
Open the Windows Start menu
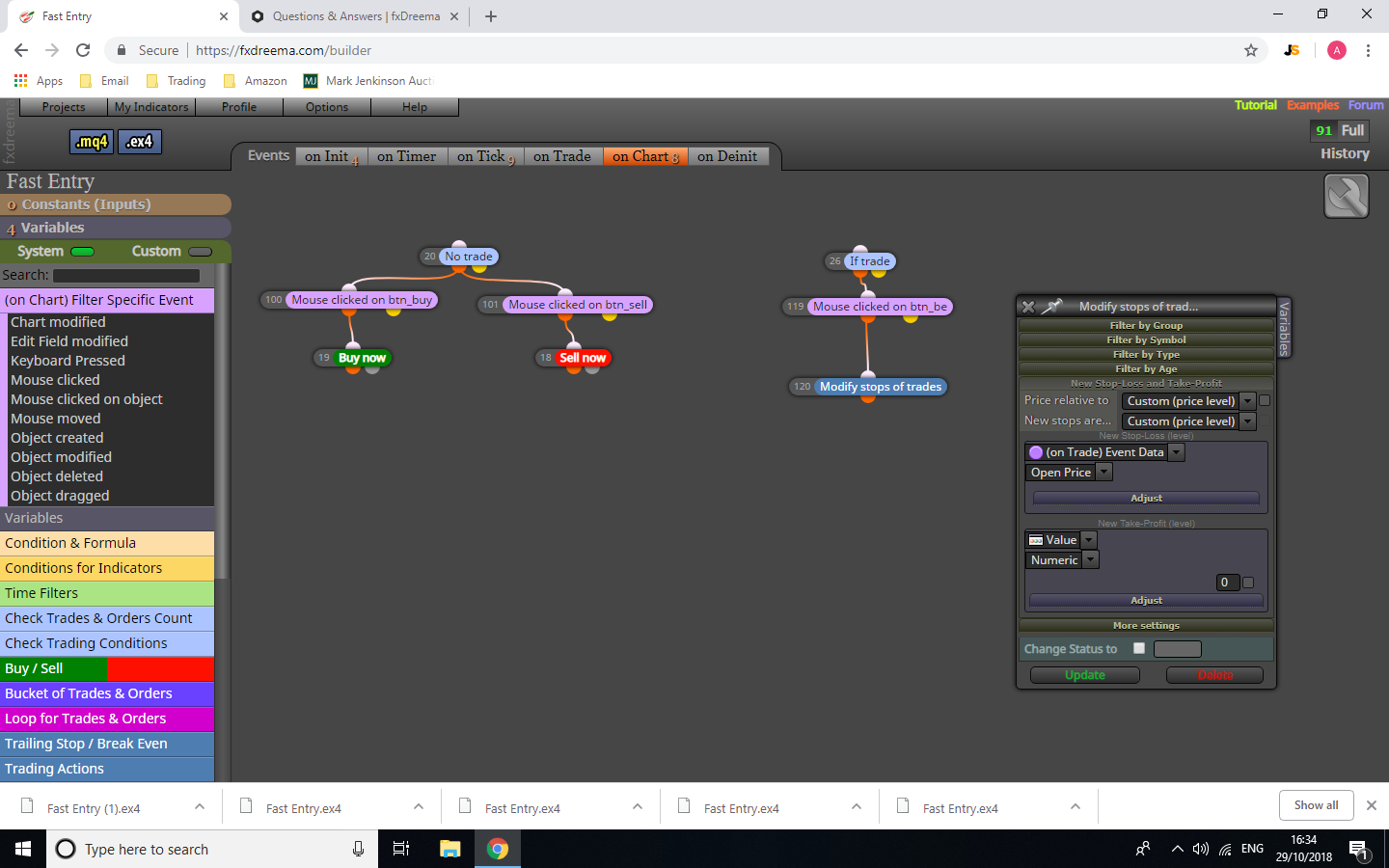click(x=23, y=849)
